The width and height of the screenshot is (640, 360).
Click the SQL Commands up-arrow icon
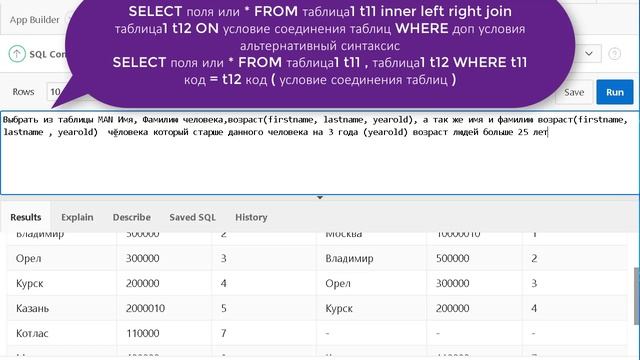click(x=17, y=53)
